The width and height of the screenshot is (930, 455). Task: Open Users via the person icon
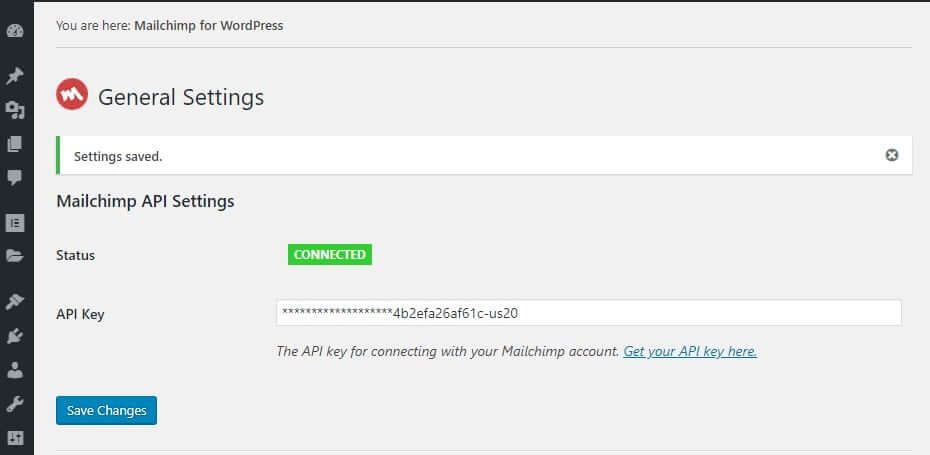15,371
